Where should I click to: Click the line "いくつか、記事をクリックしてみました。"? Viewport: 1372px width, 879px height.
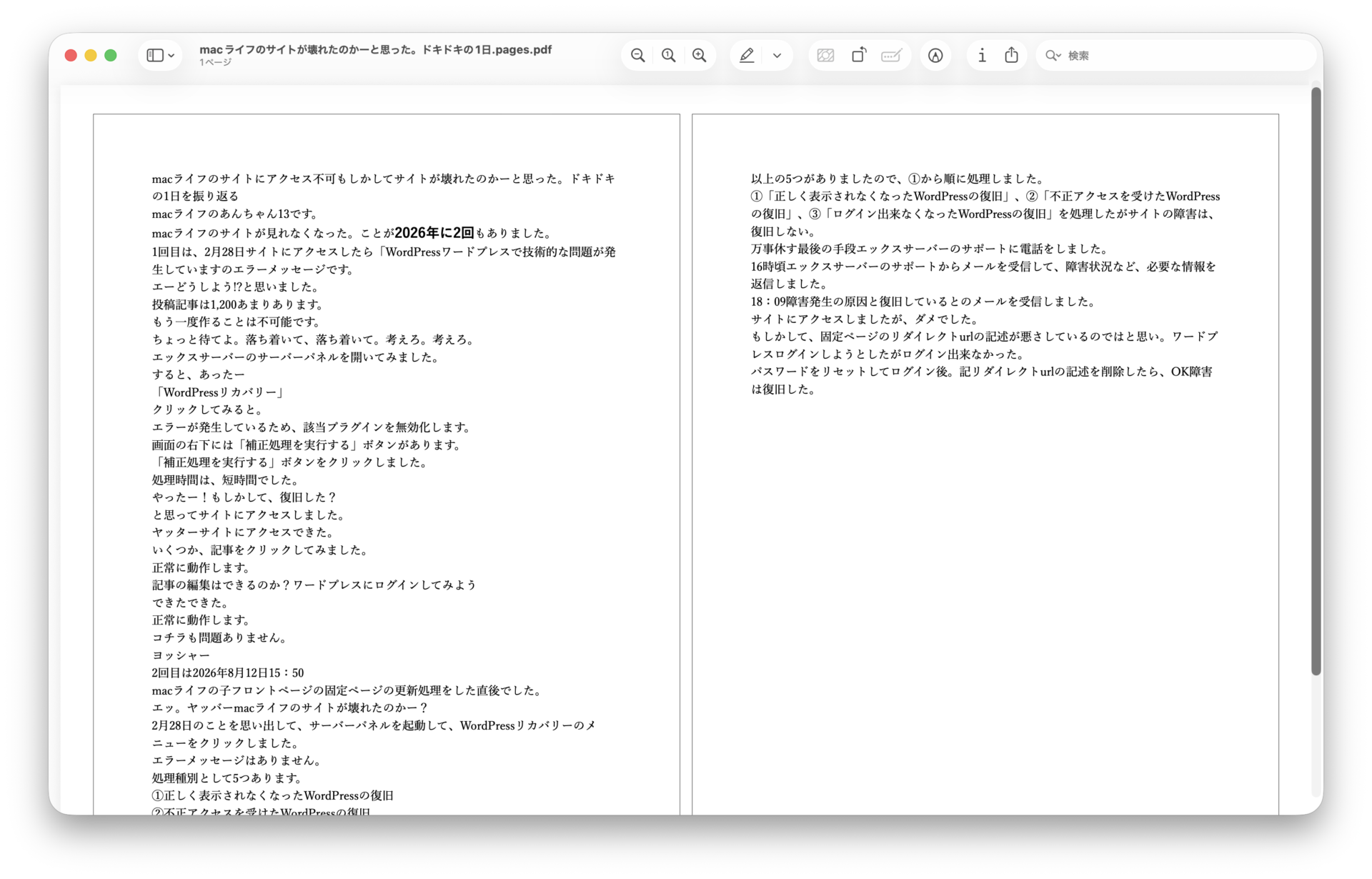pyautogui.click(x=261, y=550)
